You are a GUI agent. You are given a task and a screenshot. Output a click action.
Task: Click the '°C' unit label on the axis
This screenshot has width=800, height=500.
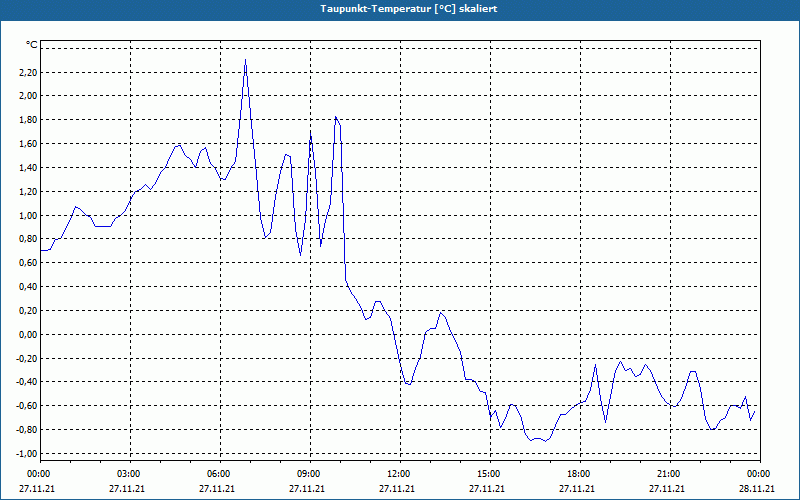(x=32, y=45)
